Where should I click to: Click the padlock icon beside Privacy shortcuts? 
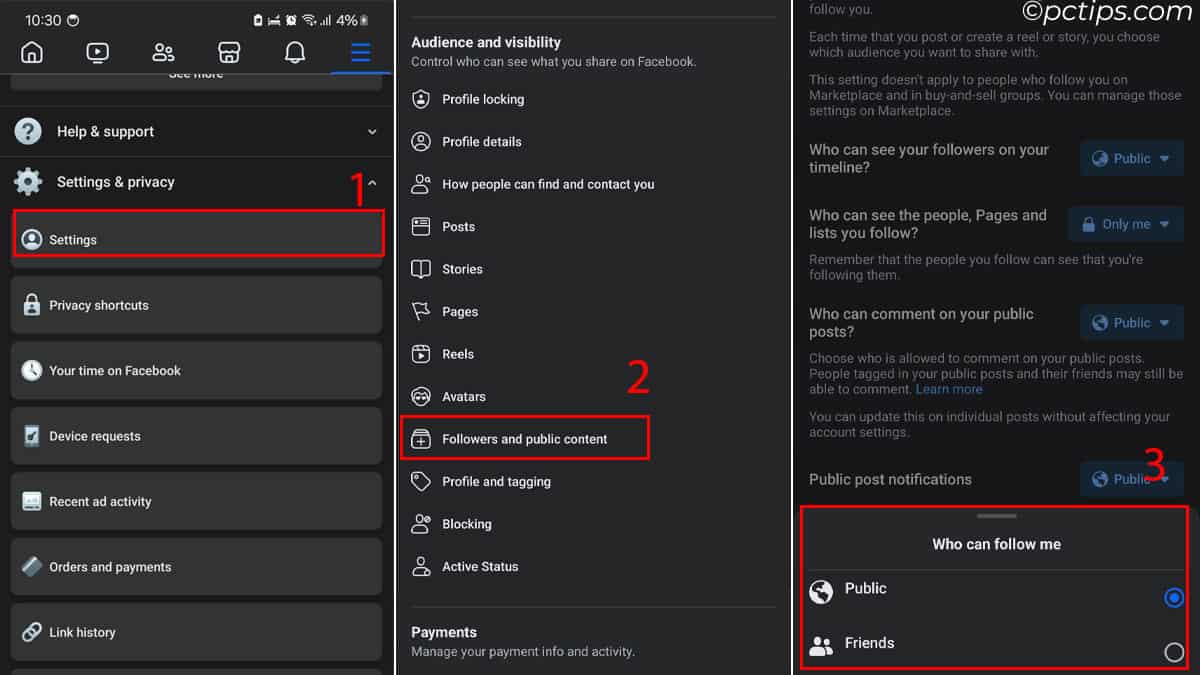pos(32,305)
